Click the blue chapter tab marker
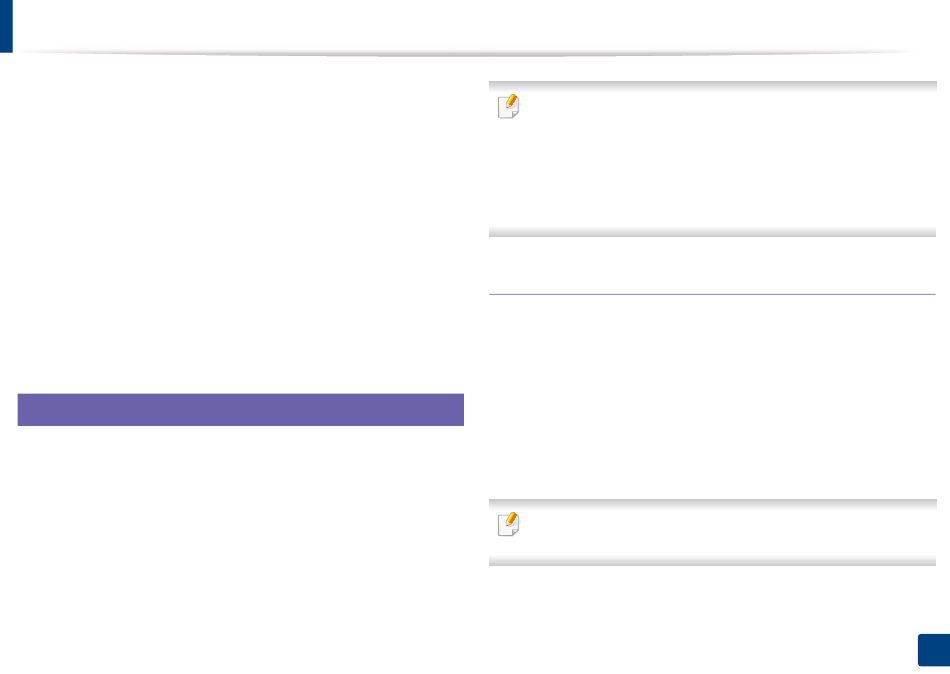The height and width of the screenshot is (674, 950). coord(6,26)
